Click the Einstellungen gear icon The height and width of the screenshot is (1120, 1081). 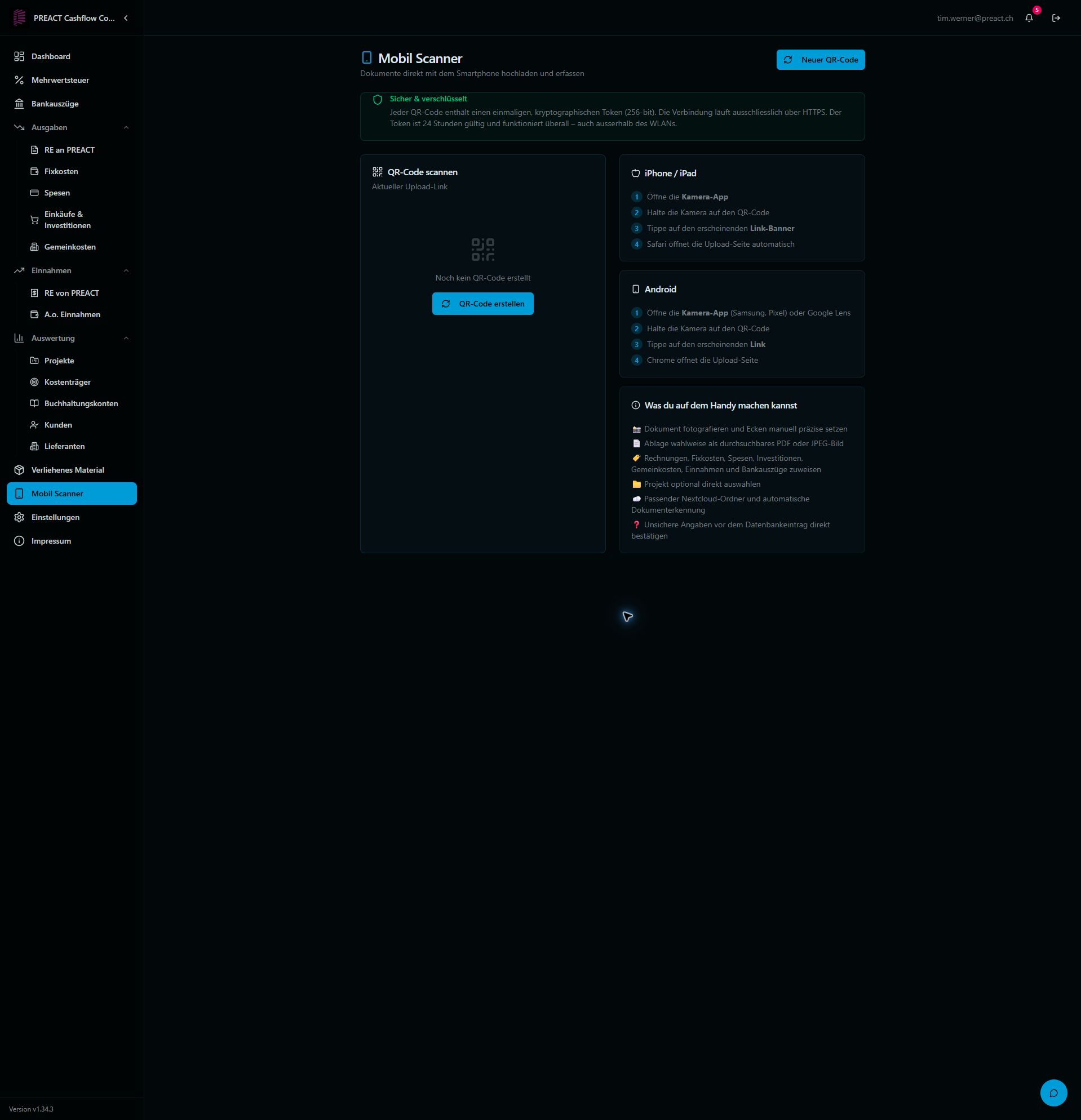tap(19, 517)
